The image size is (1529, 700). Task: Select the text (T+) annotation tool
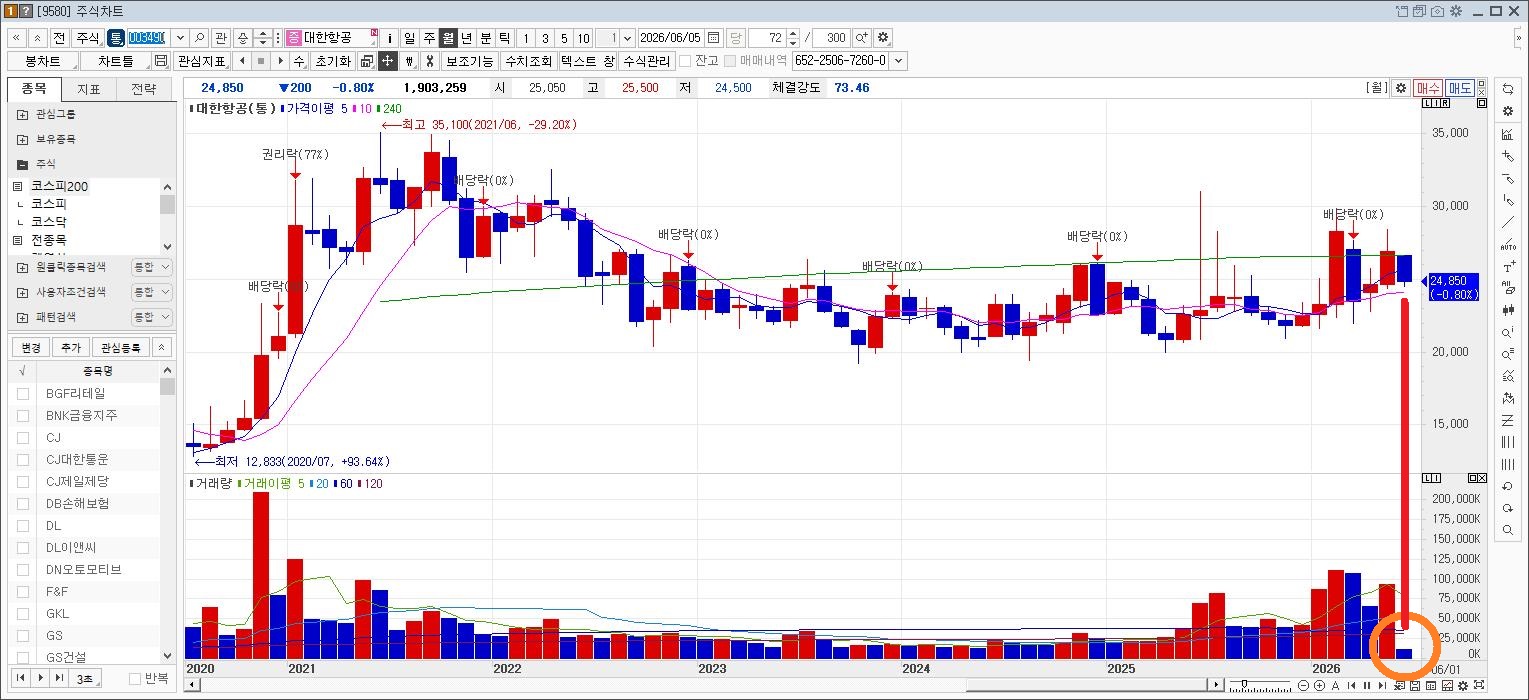tap(1508, 266)
